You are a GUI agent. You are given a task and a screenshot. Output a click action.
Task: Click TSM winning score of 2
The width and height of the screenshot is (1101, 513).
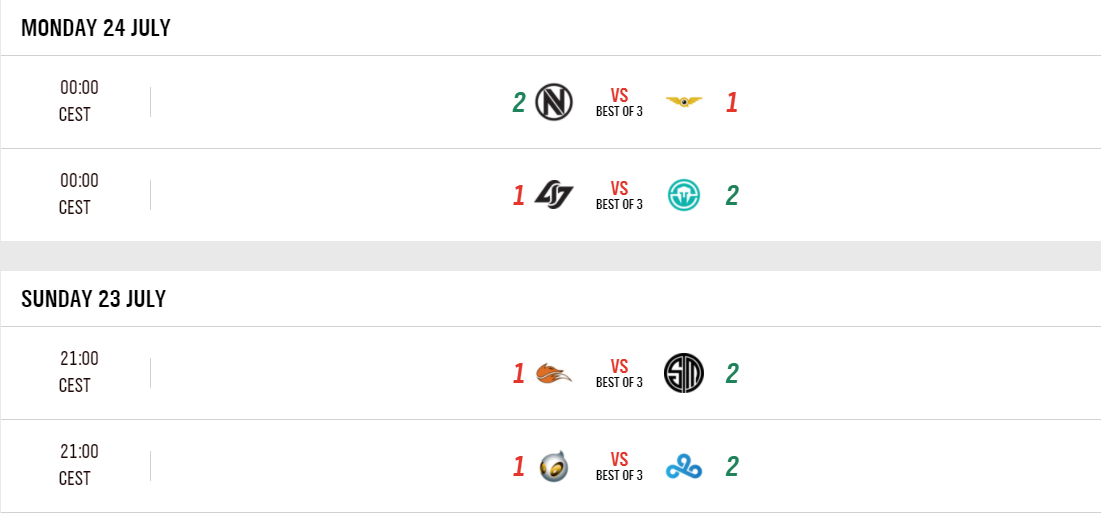732,374
